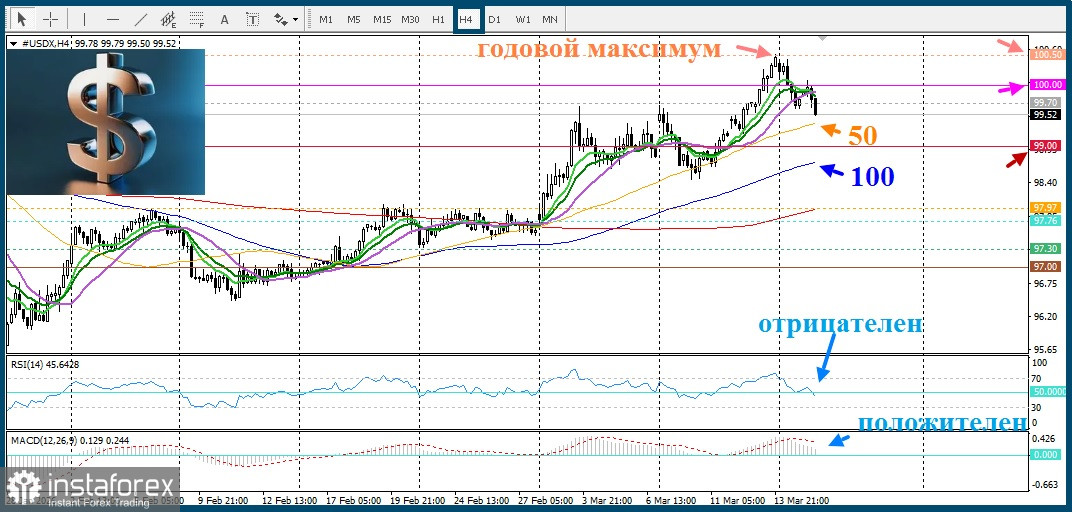The height and width of the screenshot is (512, 1072).
Task: Click the M30 timeframe button
Action: (410, 19)
